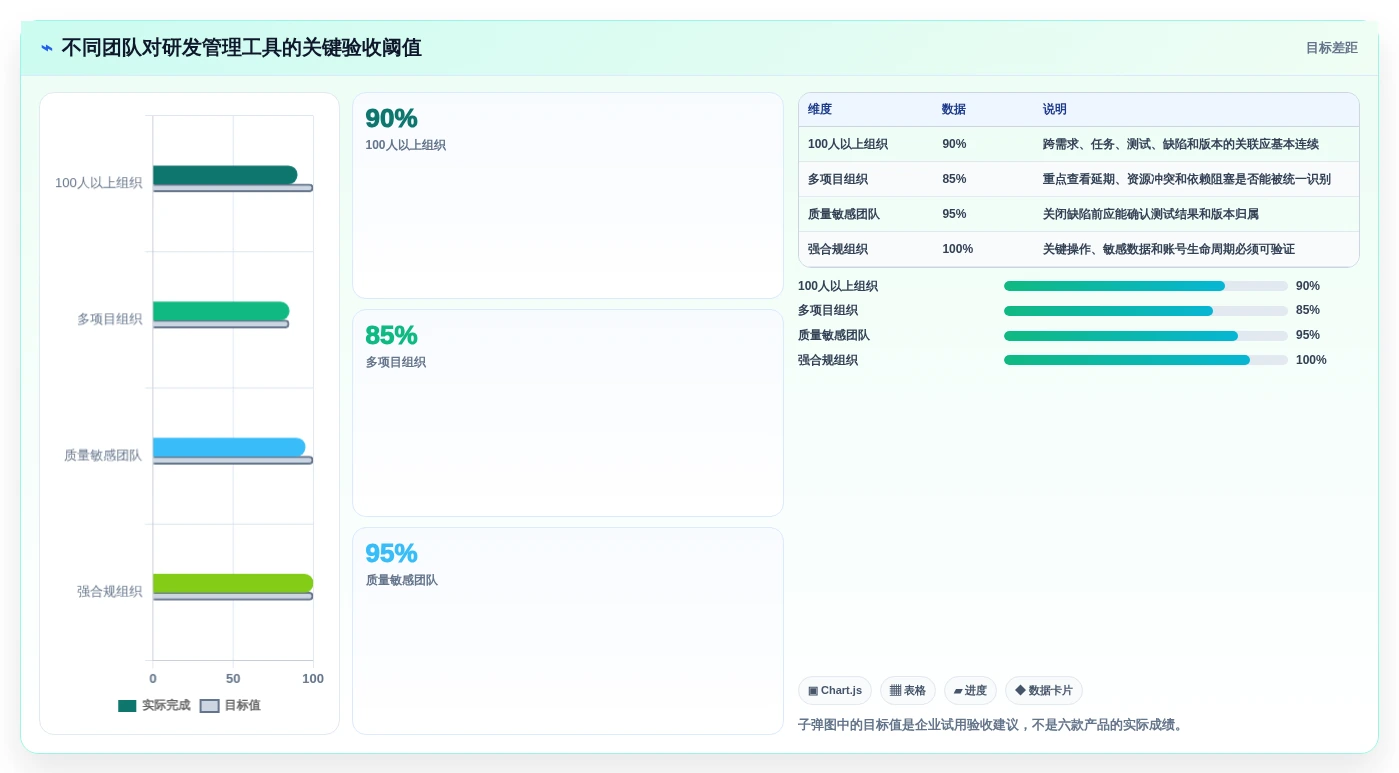Select the 数据卡片 tag chip
Image resolution: width=1399 pixels, height=773 pixels.
pos(1043,691)
